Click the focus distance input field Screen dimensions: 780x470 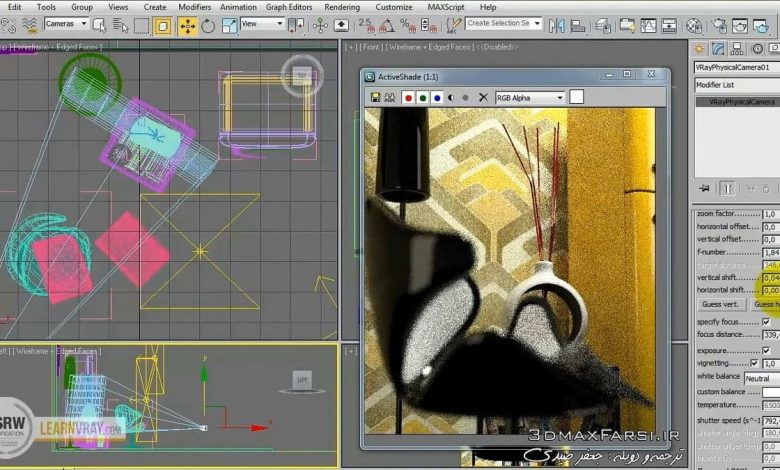(770, 335)
